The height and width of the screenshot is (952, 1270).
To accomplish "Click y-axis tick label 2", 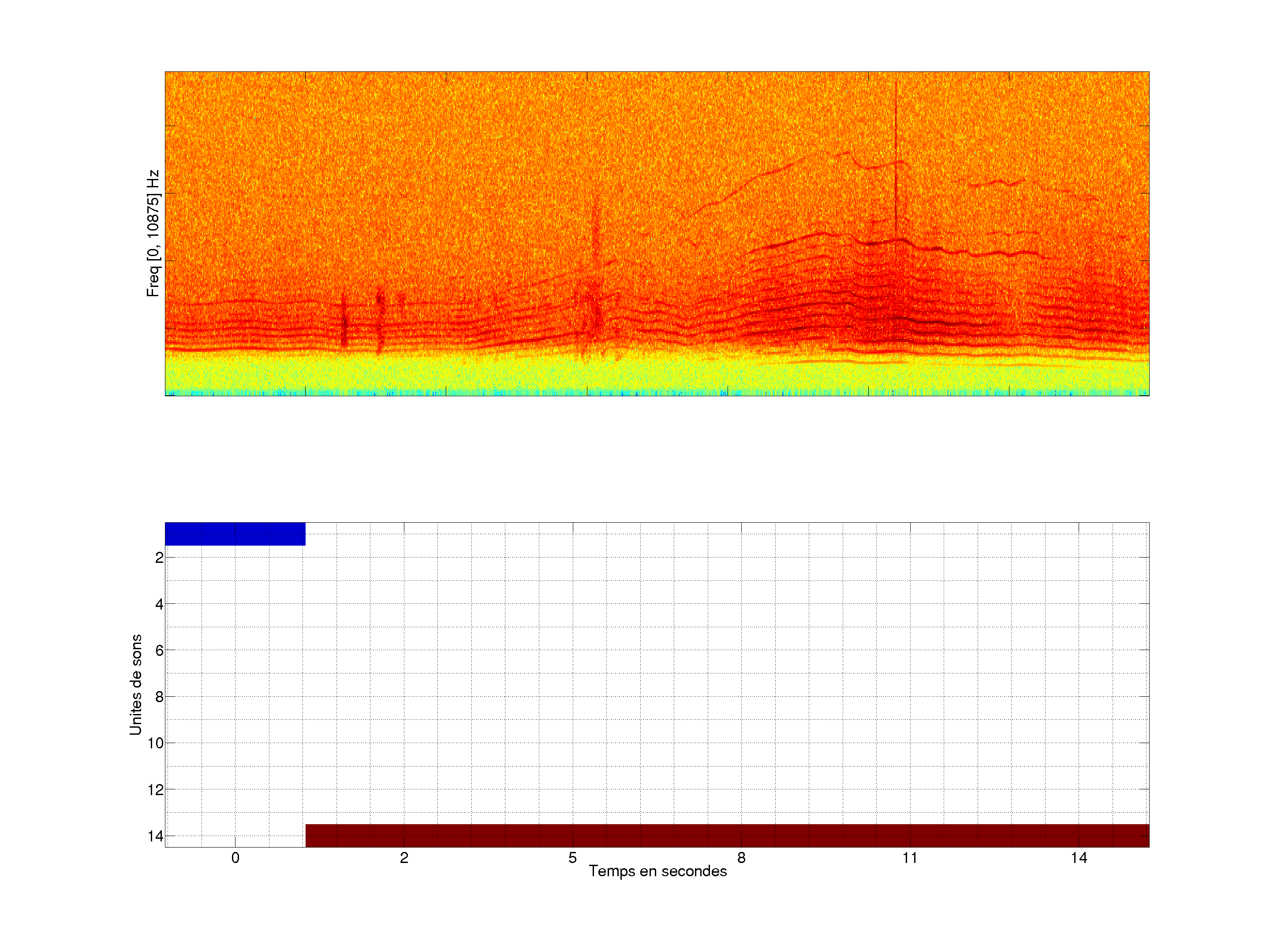I will click(x=159, y=558).
